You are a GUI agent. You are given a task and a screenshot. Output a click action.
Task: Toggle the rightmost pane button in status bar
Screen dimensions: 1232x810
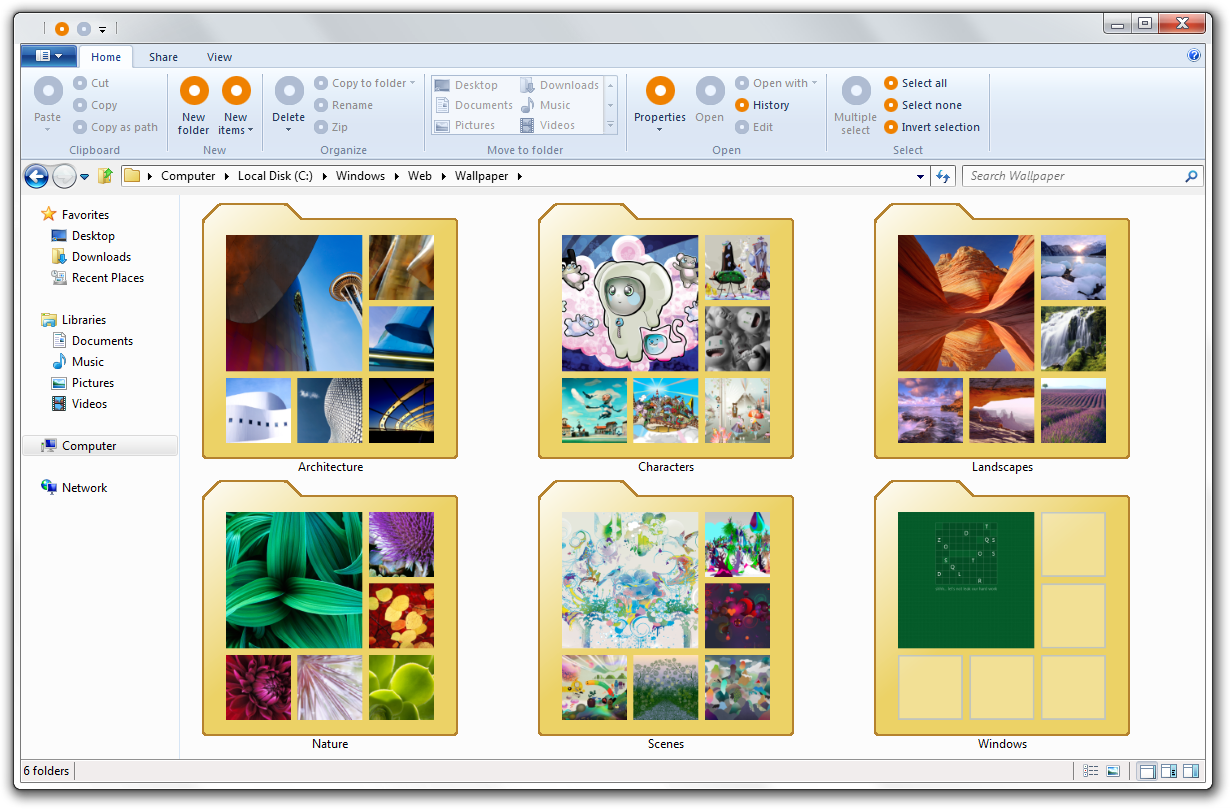click(x=1190, y=771)
